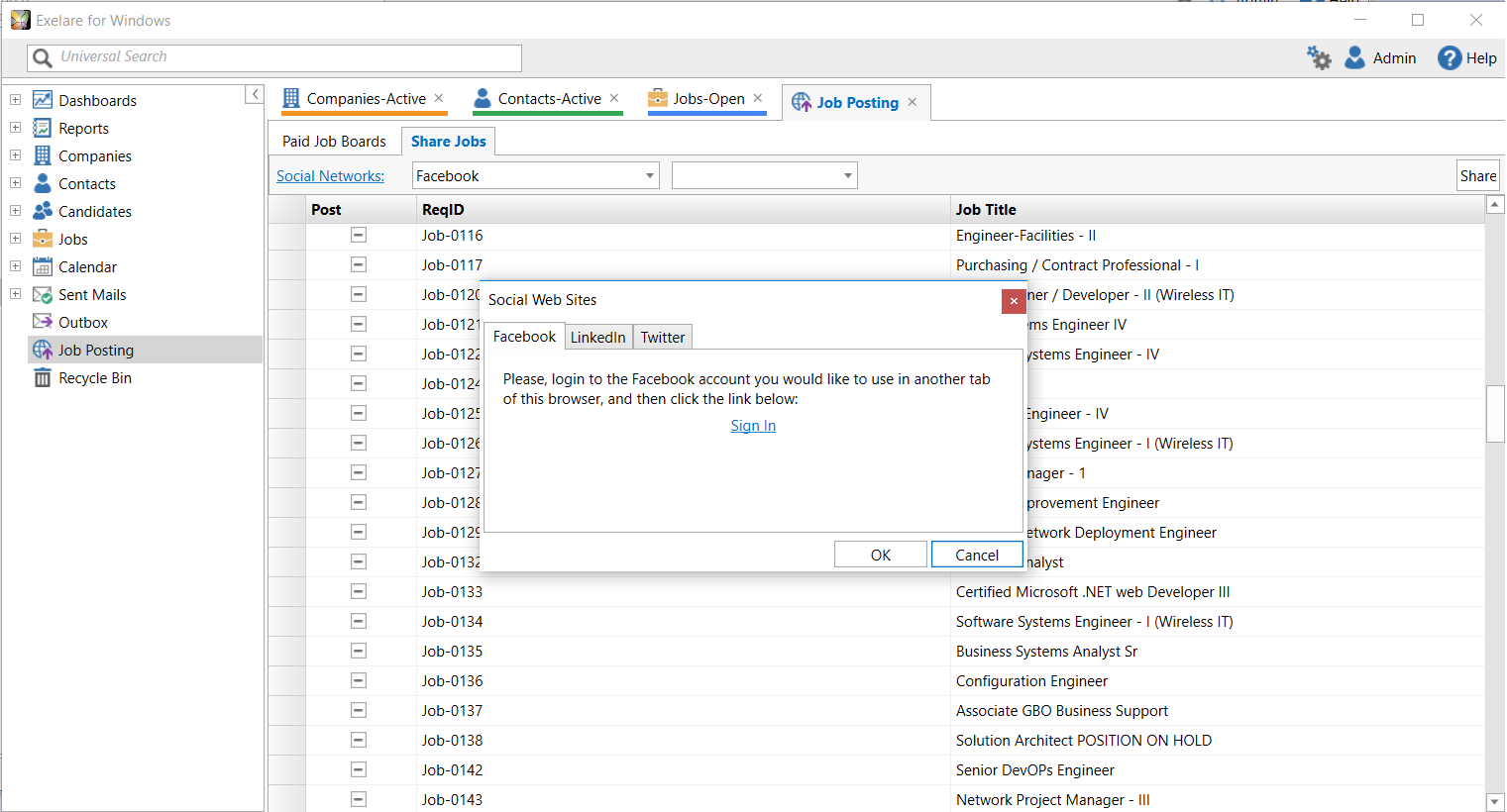Expand the Companies tree node
This screenshot has width=1507, height=812.
click(15, 155)
